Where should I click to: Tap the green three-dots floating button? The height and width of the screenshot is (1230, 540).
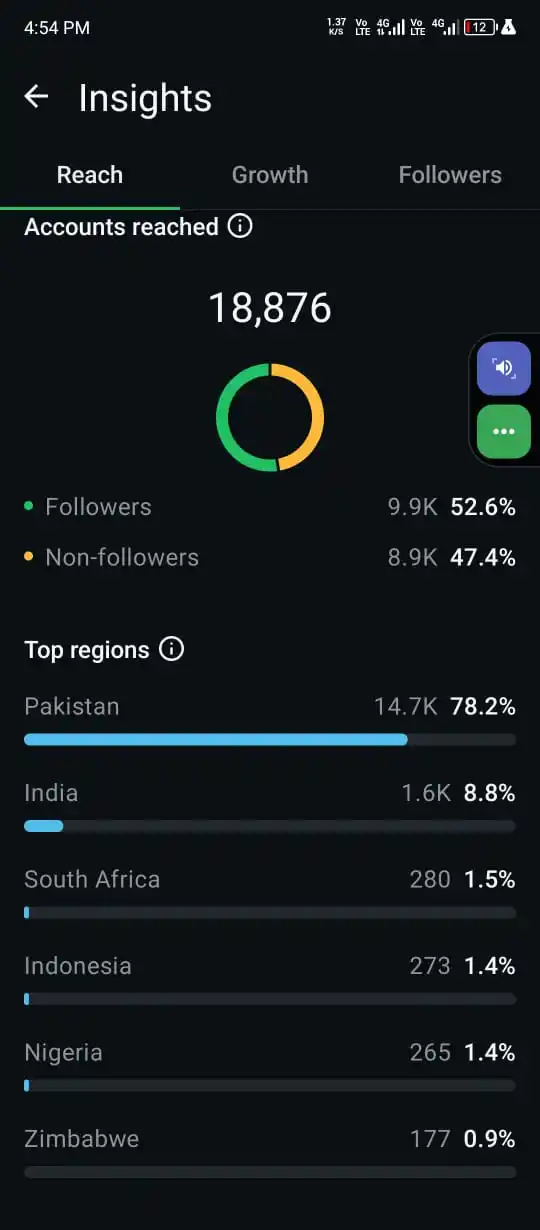tap(504, 431)
